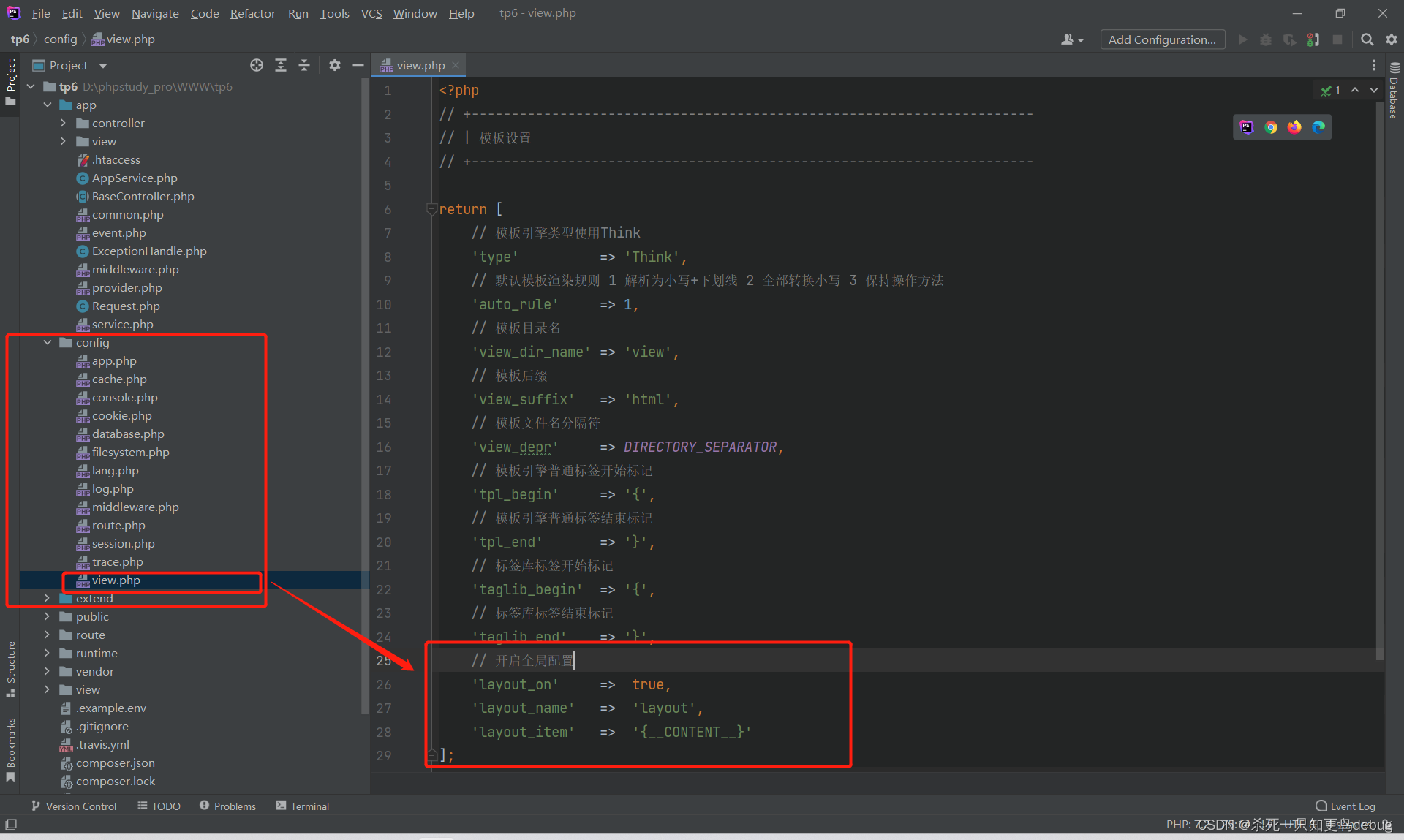The height and width of the screenshot is (840, 1404).
Task: Open the page in Microsoft Edge icon
Action: tap(1318, 126)
